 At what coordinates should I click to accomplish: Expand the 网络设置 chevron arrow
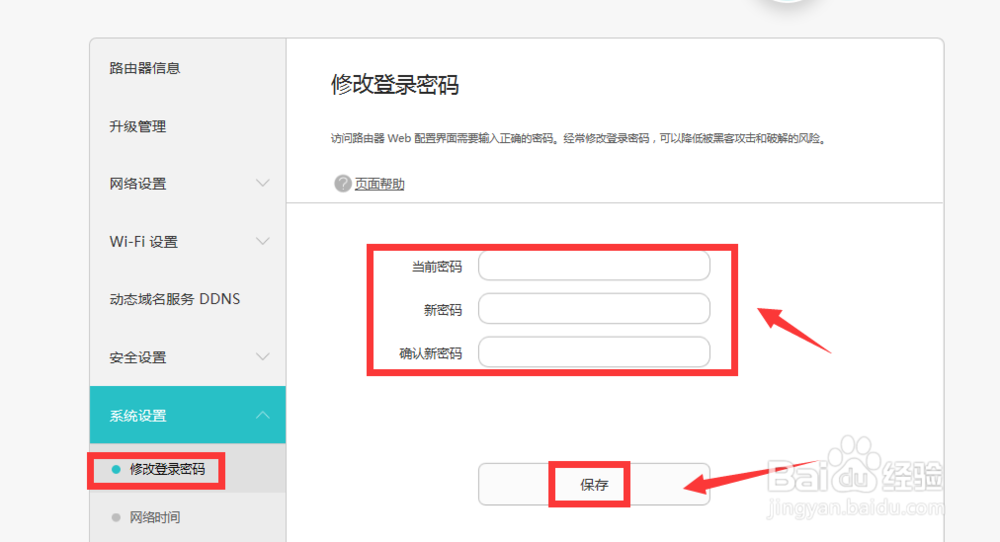263,183
